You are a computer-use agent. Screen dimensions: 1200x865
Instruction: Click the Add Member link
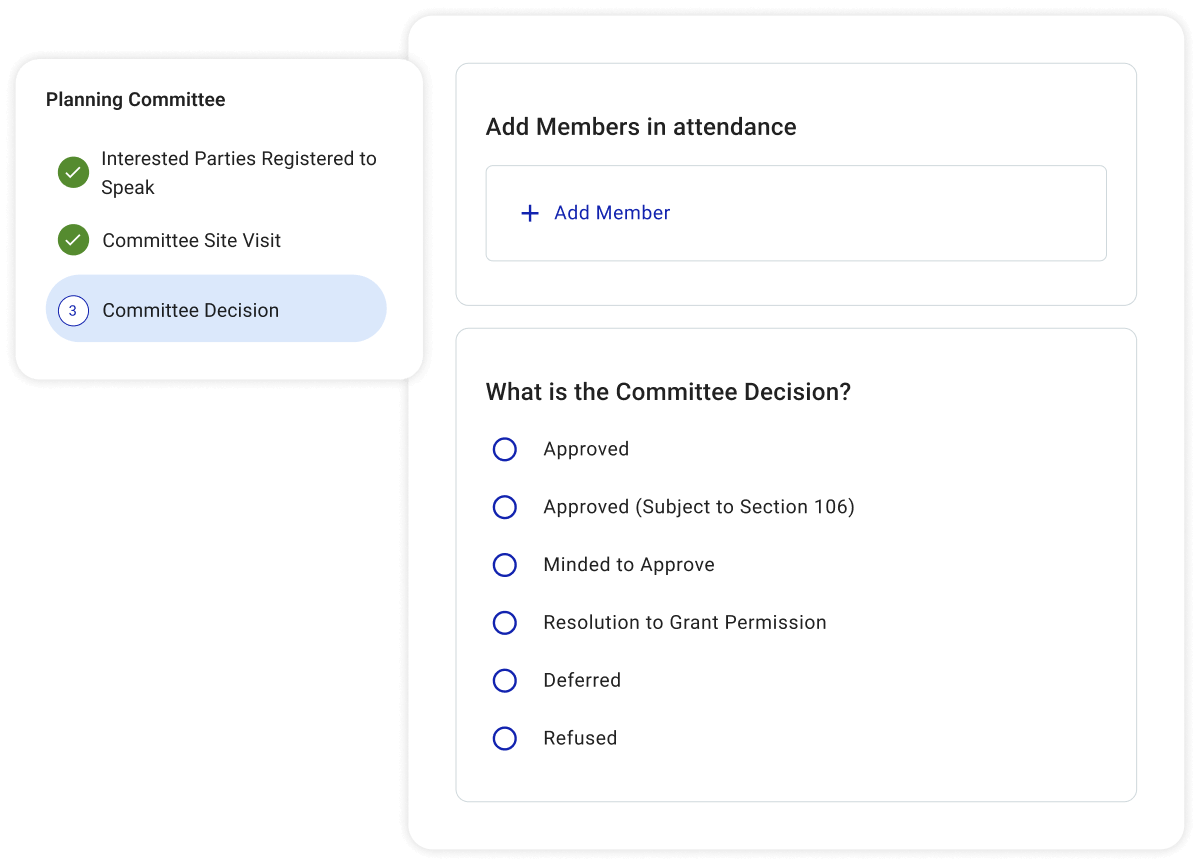pos(612,213)
